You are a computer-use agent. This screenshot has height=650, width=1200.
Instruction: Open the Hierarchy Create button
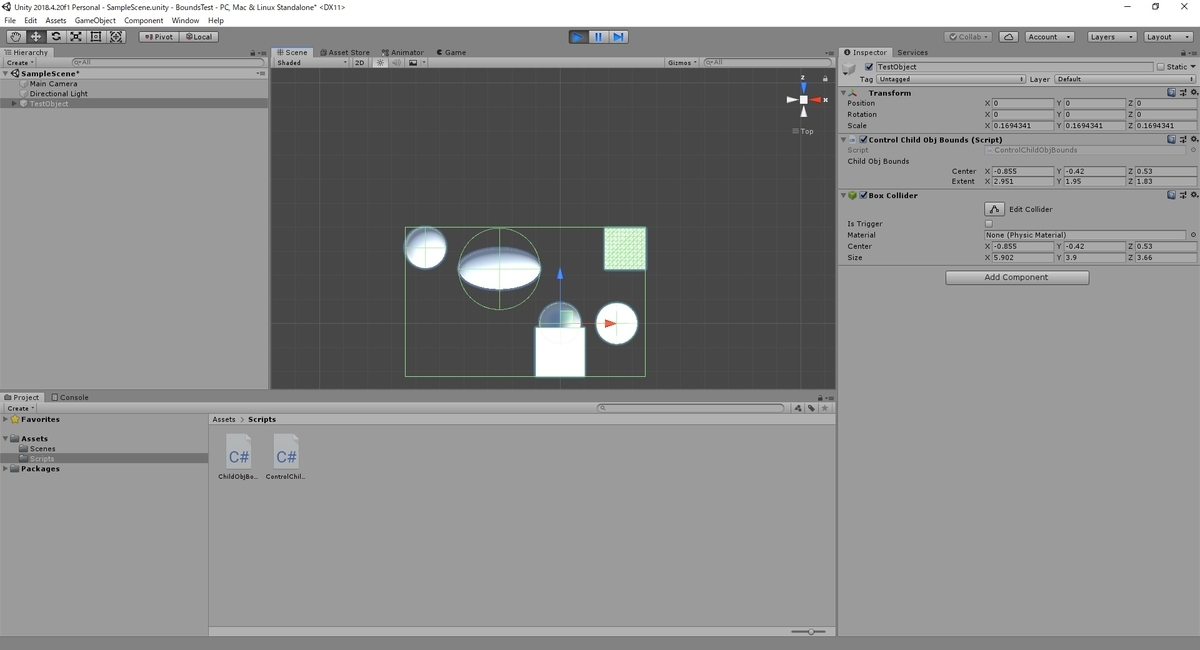[19, 63]
